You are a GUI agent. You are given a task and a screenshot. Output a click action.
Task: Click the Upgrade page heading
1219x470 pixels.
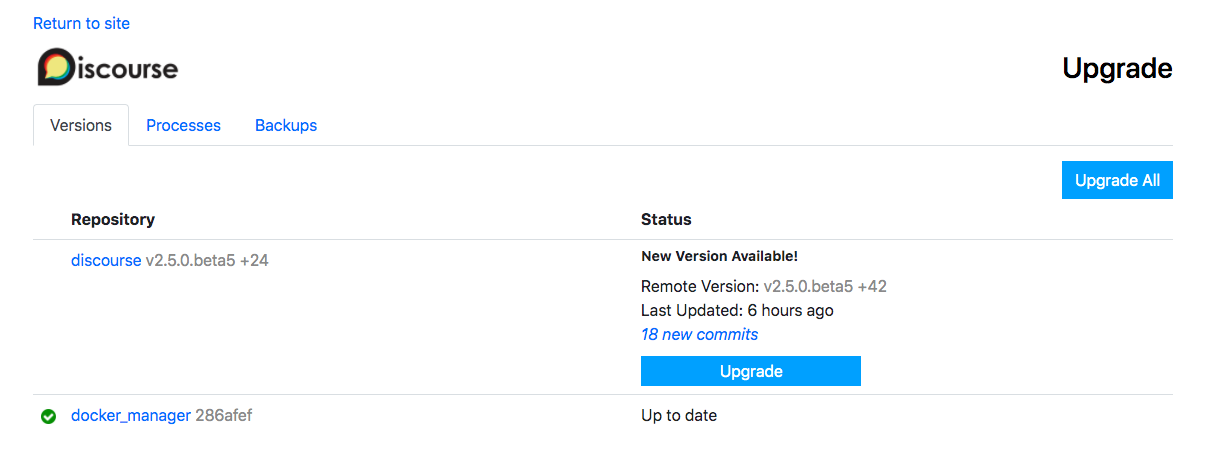coord(1117,69)
